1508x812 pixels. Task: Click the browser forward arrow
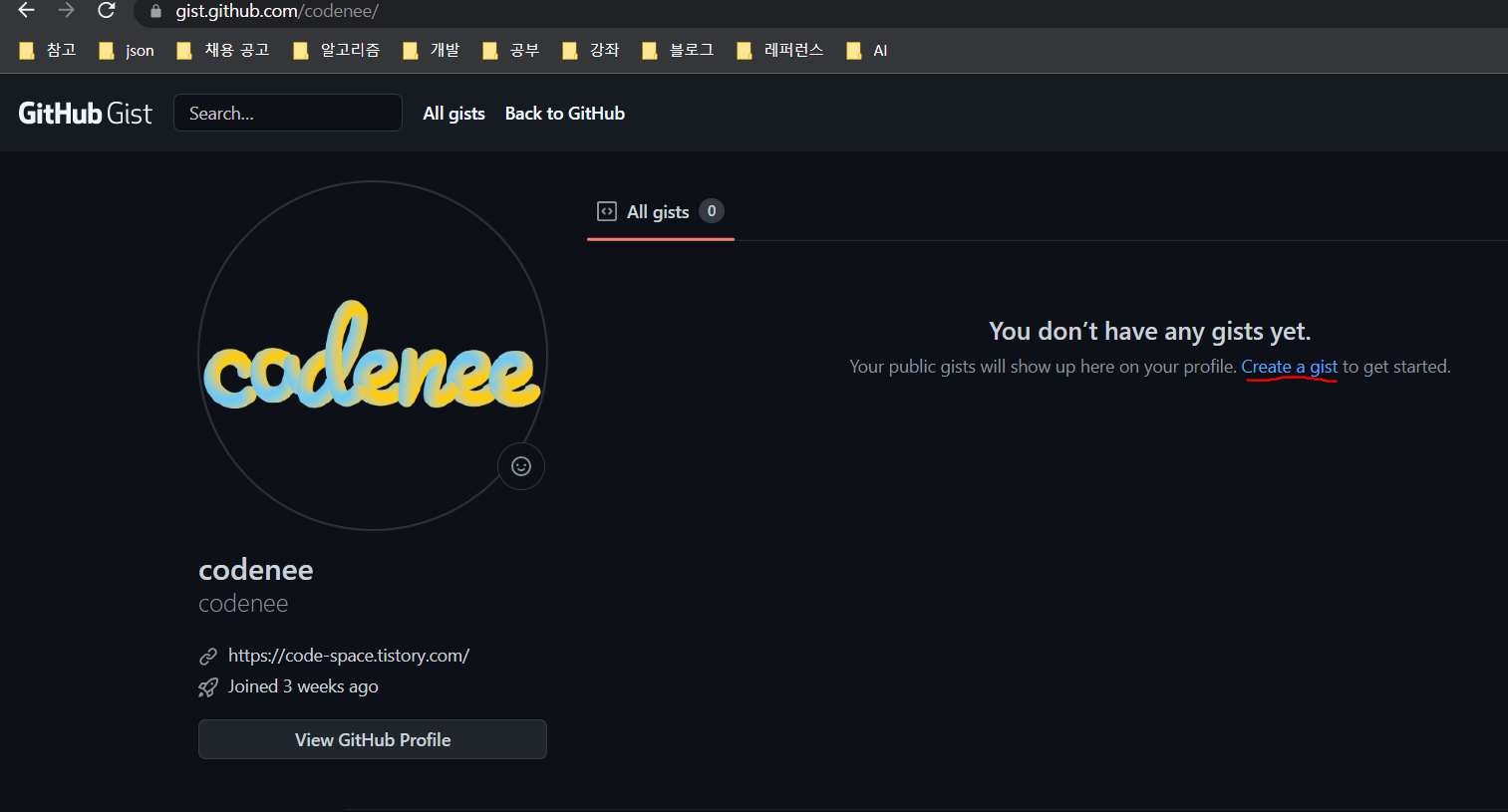(67, 11)
